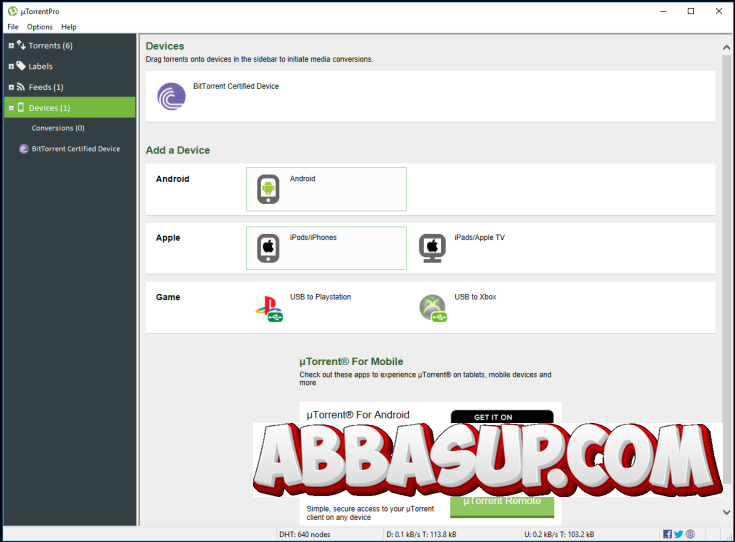The image size is (735, 542).
Task: Click the upload speed status entry
Action: (x=559, y=534)
